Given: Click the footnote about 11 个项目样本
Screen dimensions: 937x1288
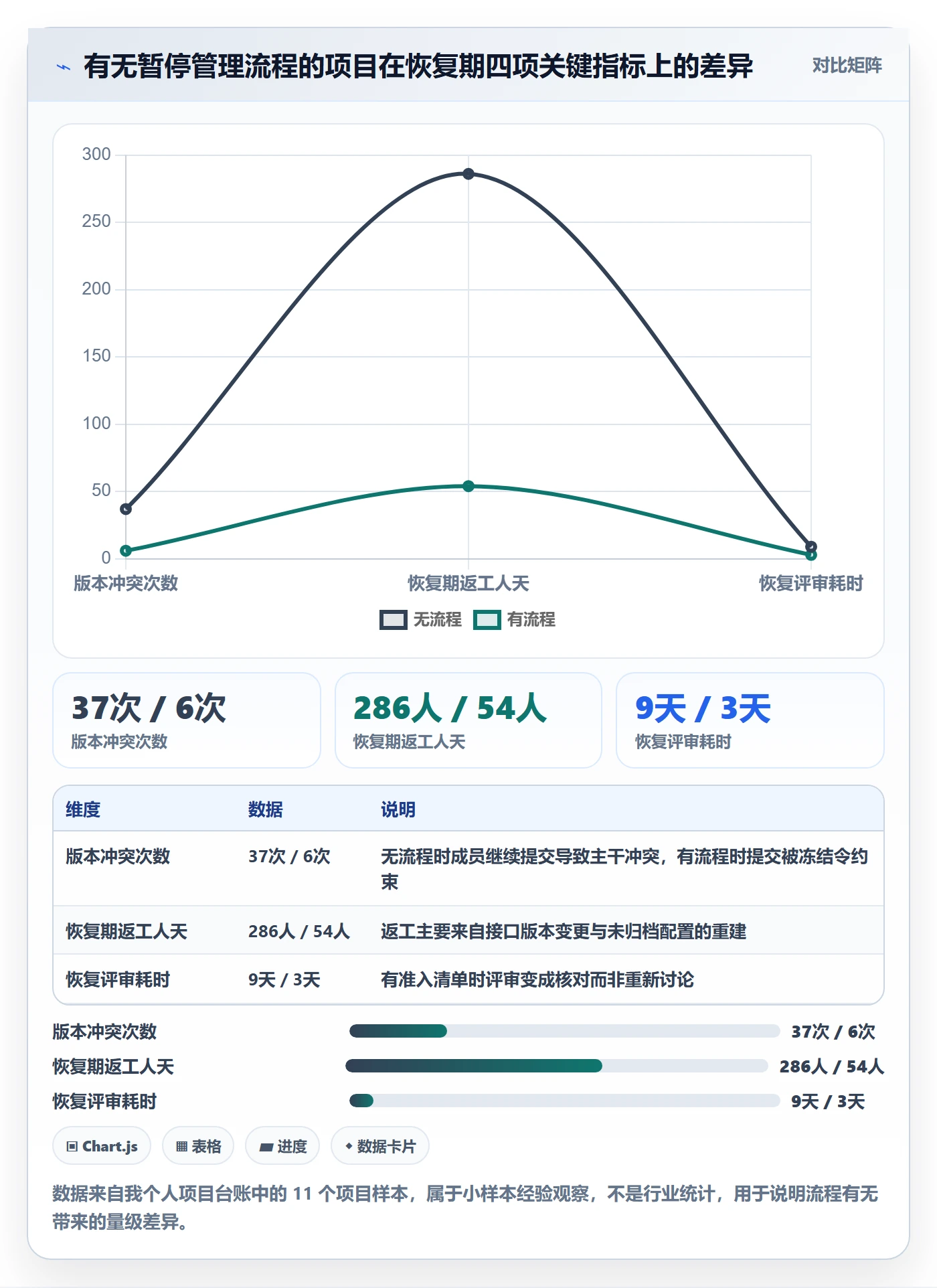Looking at the screenshot, I should pos(466,1208).
